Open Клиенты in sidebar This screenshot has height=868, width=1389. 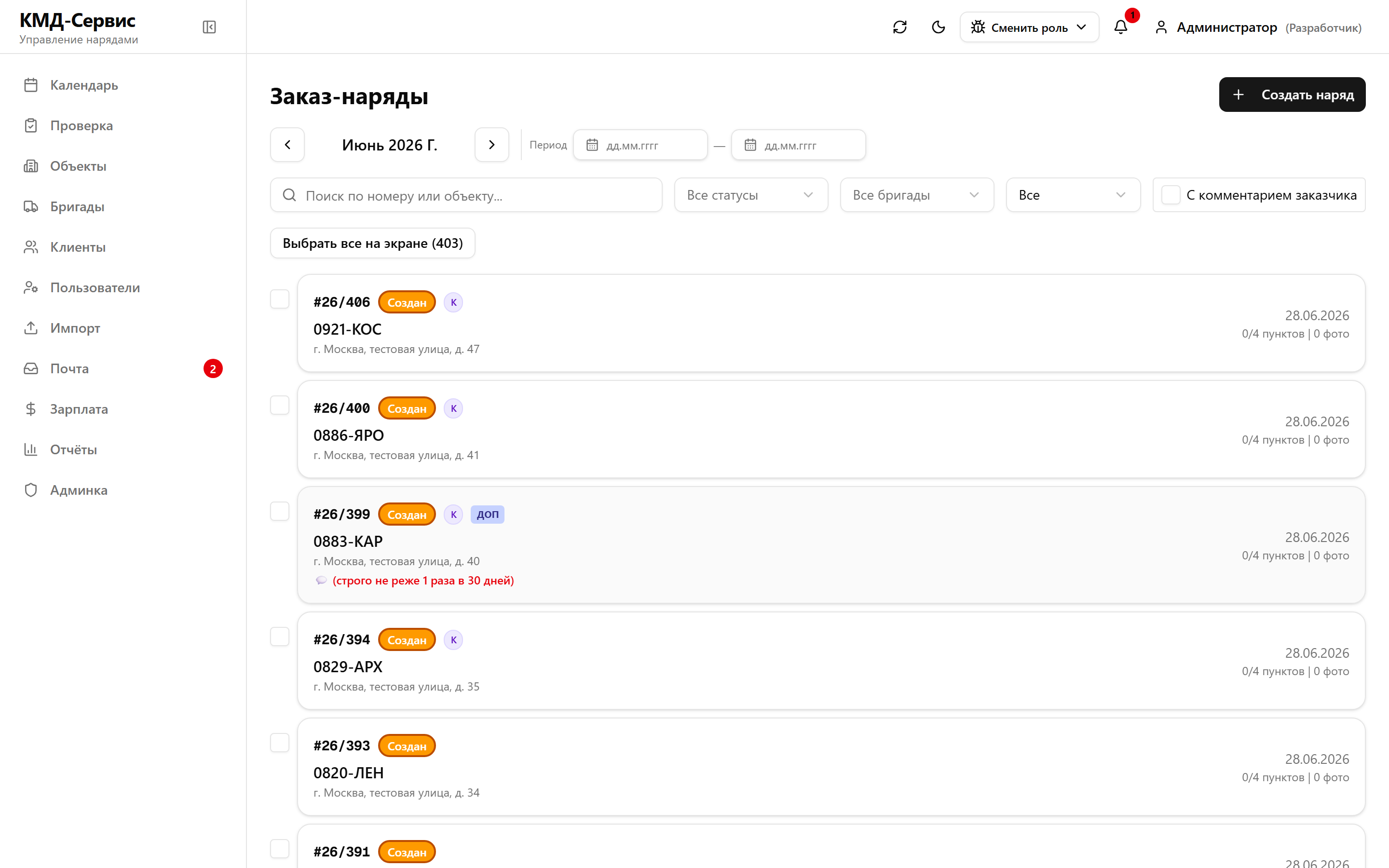coord(123,247)
